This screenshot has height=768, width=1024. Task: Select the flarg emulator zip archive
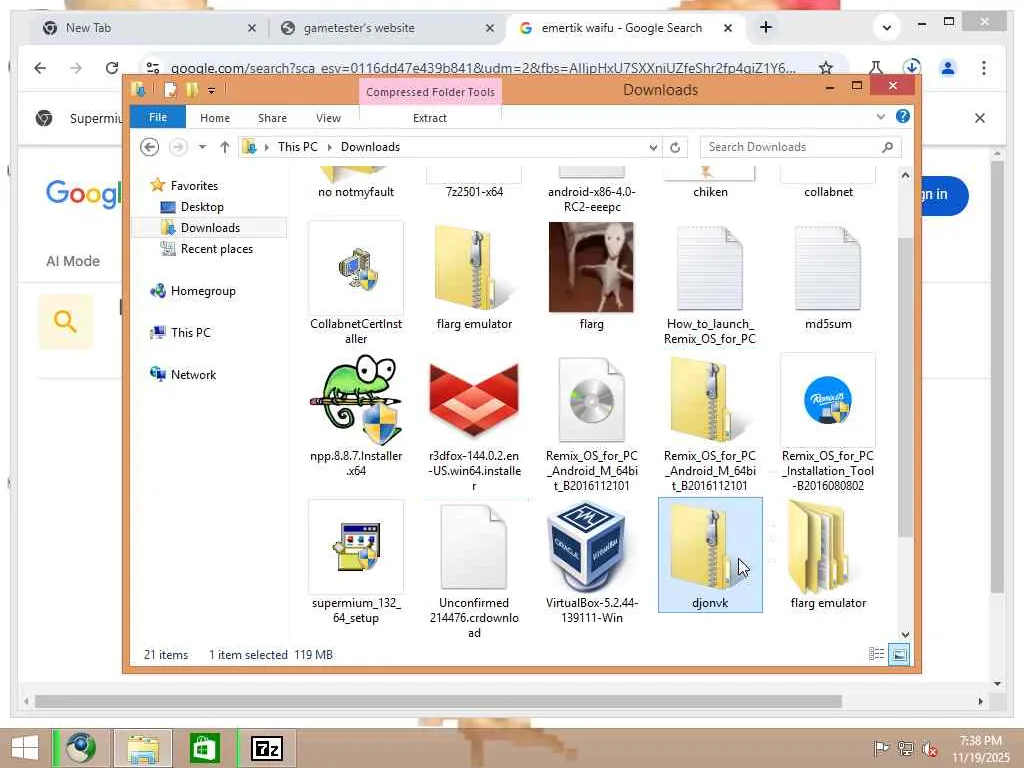[473, 268]
